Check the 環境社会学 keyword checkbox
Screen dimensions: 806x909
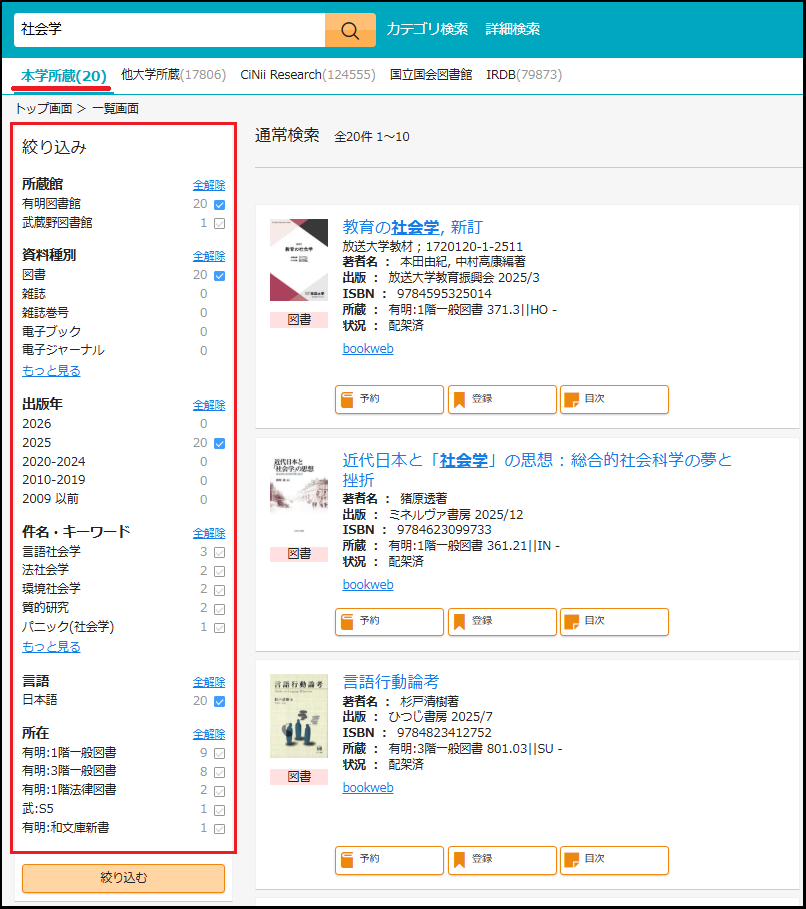click(x=219, y=590)
